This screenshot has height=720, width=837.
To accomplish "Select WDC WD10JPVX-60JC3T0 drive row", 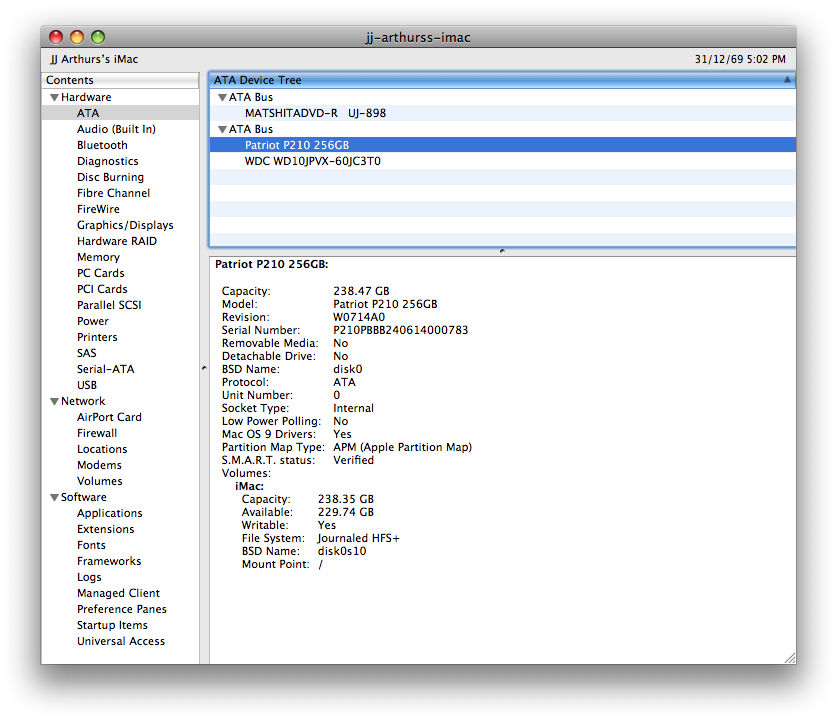I will [x=502, y=161].
